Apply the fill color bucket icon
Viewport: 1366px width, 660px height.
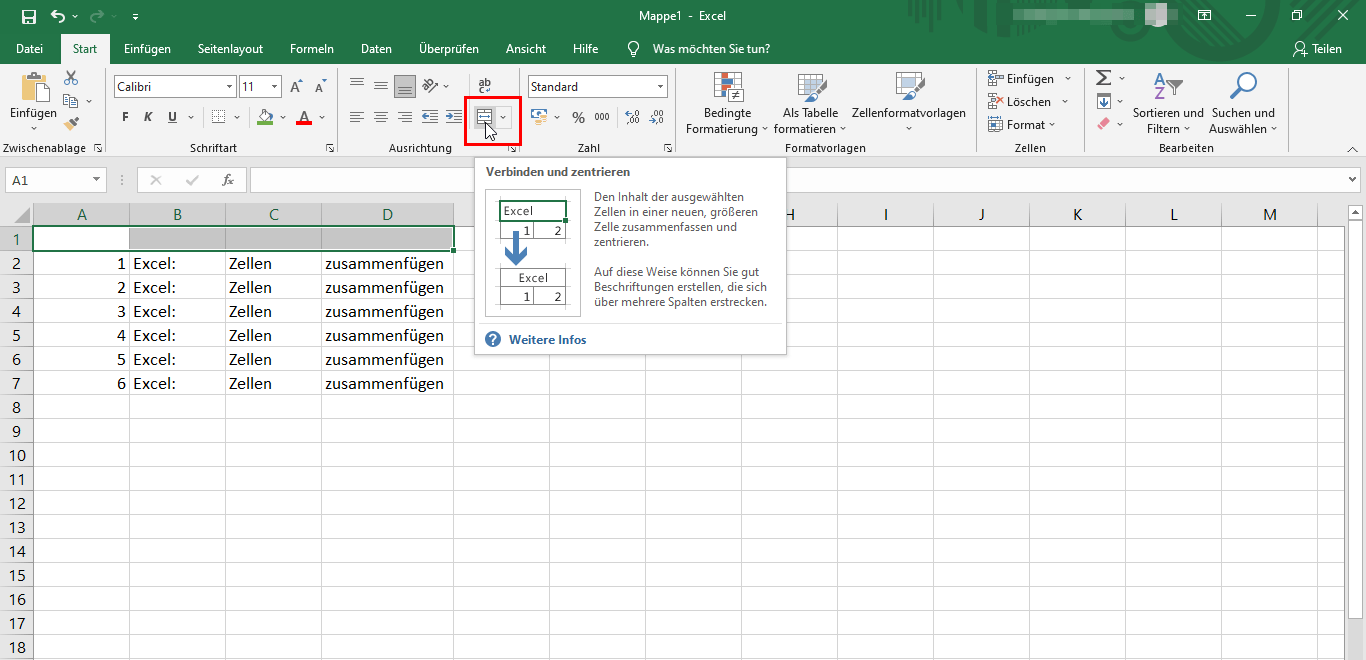pyautogui.click(x=265, y=117)
